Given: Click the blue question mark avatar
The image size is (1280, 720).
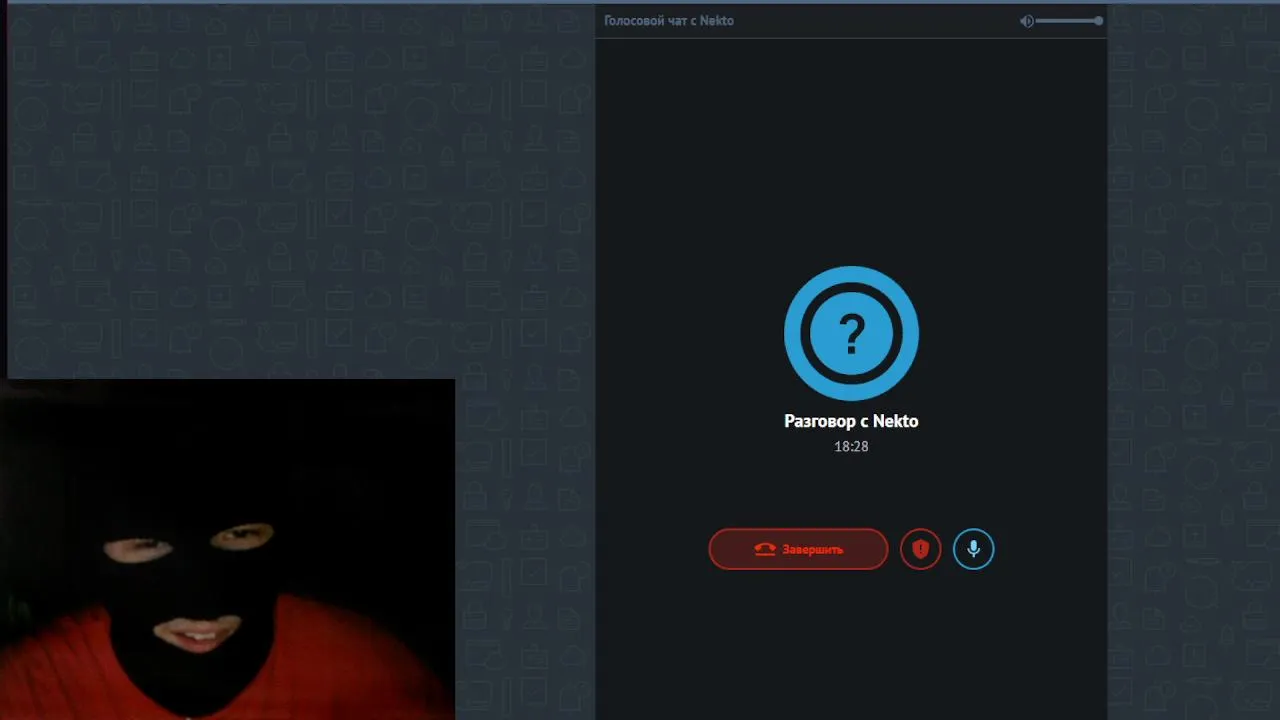Looking at the screenshot, I should point(851,333).
